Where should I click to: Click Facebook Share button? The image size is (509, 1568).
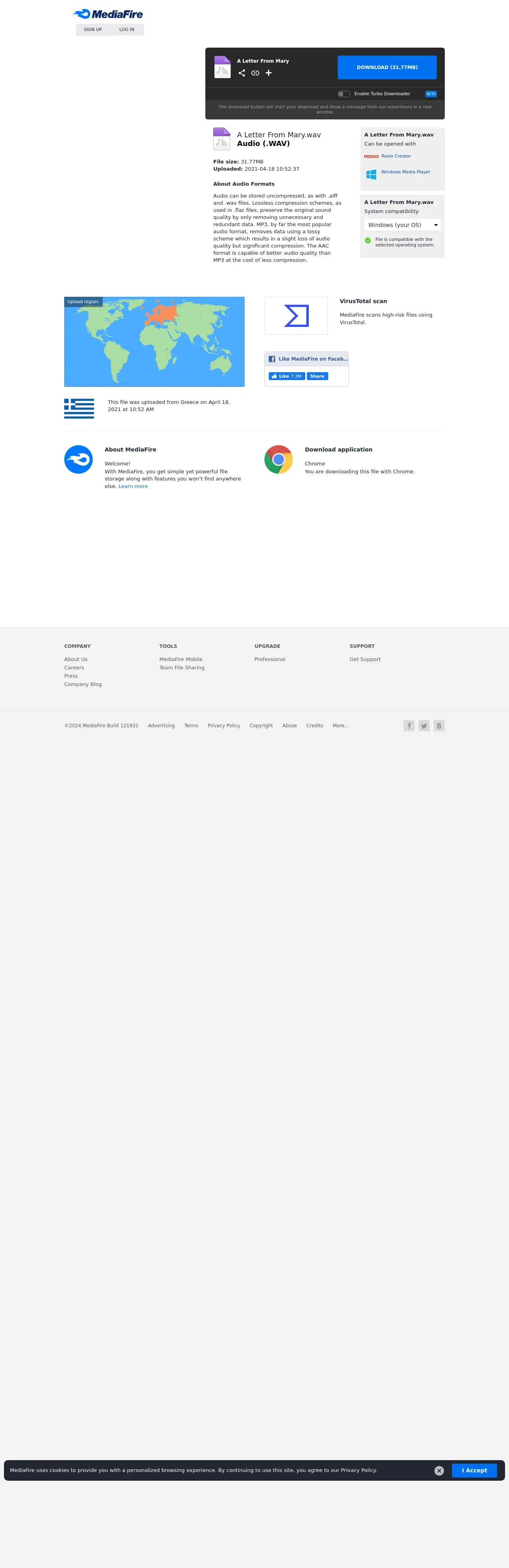pyautogui.click(x=318, y=376)
